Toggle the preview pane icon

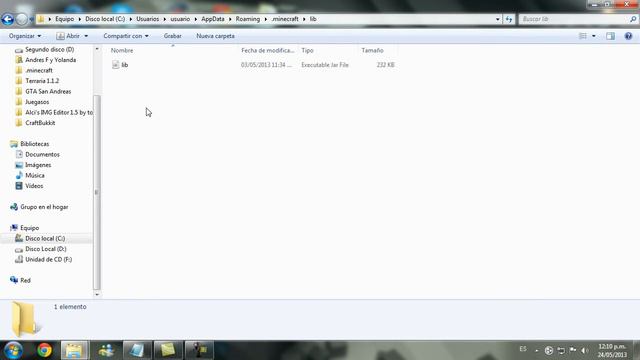[x=610, y=36]
